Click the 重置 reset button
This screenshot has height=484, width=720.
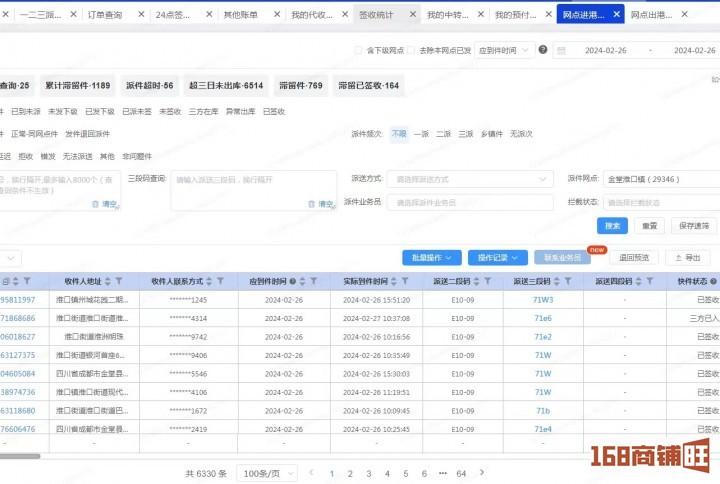click(x=650, y=226)
